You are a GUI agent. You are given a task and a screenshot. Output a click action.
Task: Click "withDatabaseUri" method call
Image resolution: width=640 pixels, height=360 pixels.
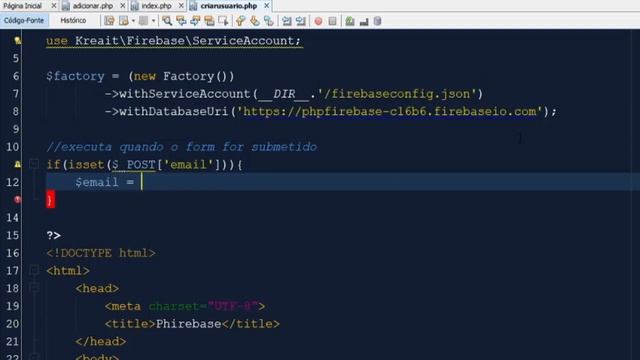click(x=173, y=111)
